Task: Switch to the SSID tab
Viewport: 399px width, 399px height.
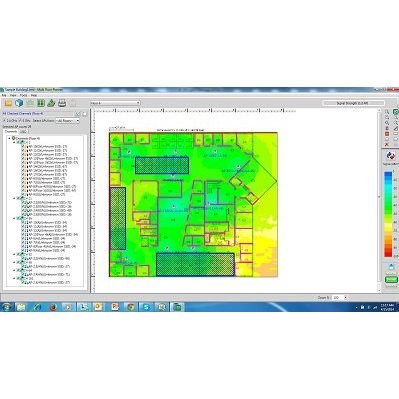Action: point(23,132)
